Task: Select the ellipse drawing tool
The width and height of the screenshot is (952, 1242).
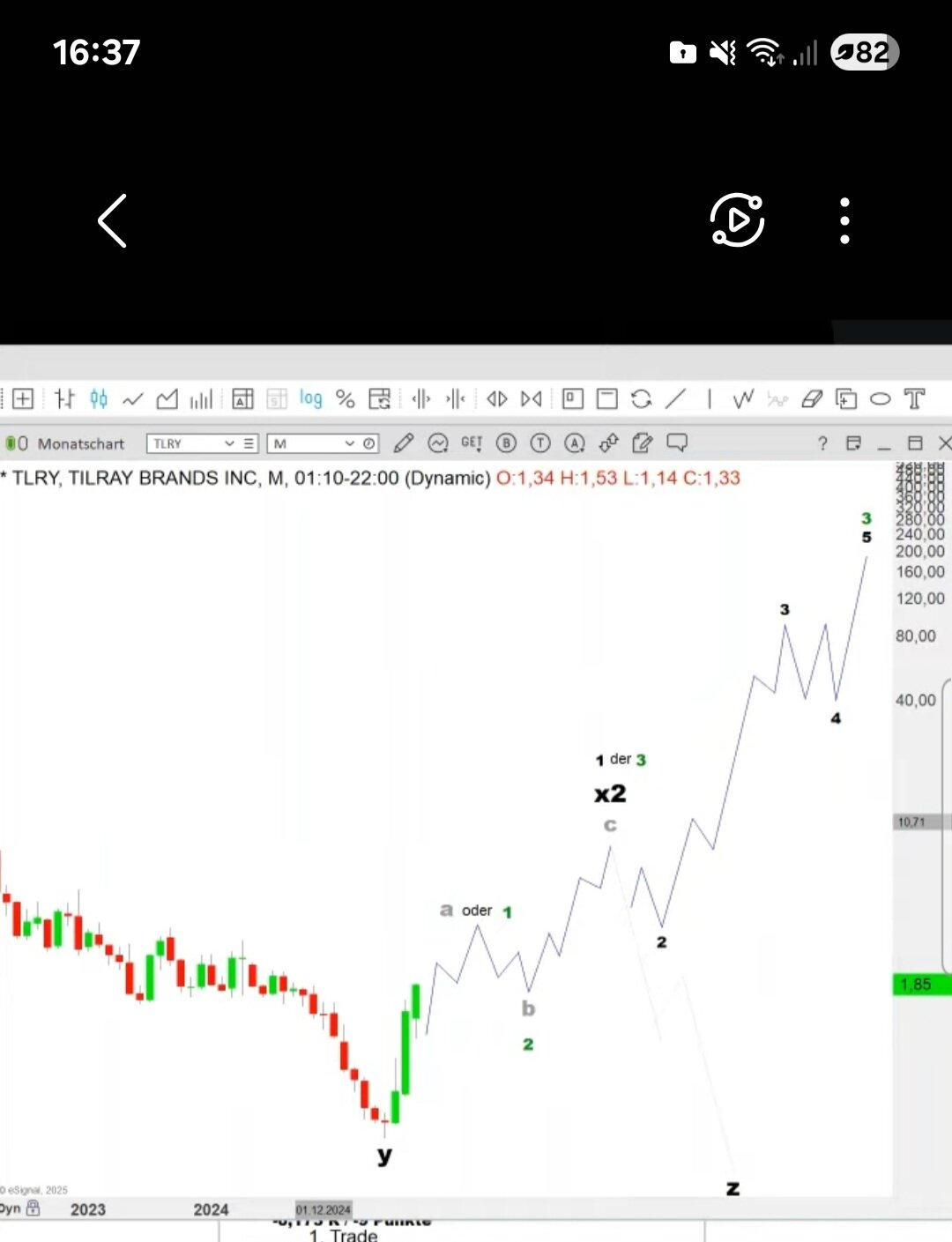Action: pyautogui.click(x=880, y=399)
